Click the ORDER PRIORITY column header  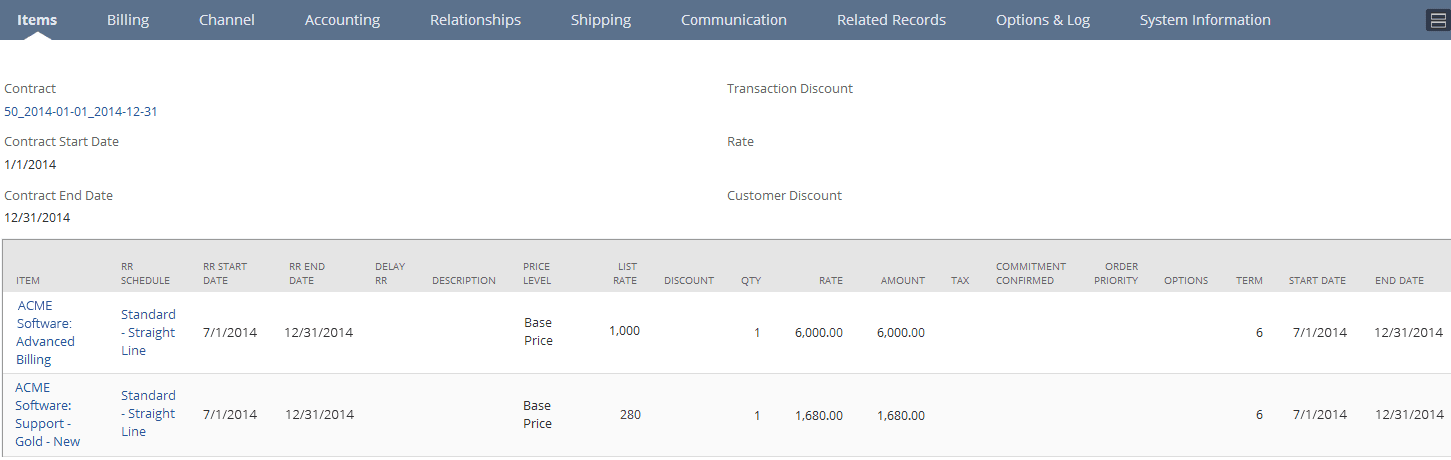[1115, 274]
